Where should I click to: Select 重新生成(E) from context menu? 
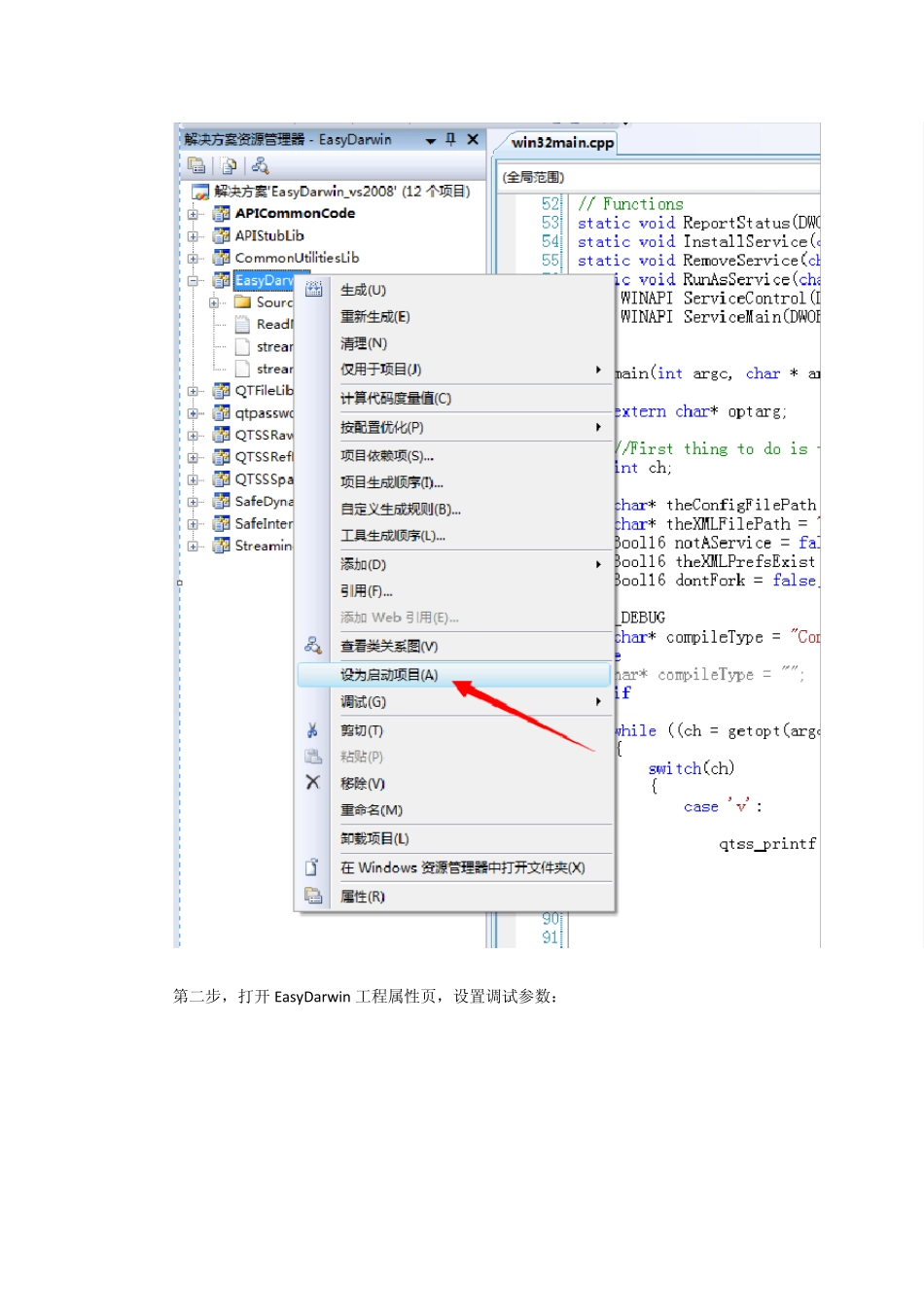pyautogui.click(x=455, y=317)
